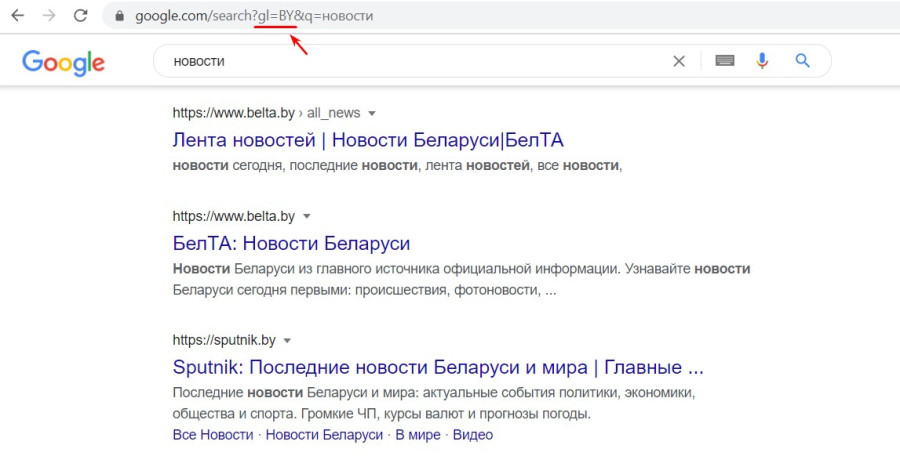Open the Новости Беларуси sitelink under Sputnik
This screenshot has width=900, height=456.
(x=324, y=435)
